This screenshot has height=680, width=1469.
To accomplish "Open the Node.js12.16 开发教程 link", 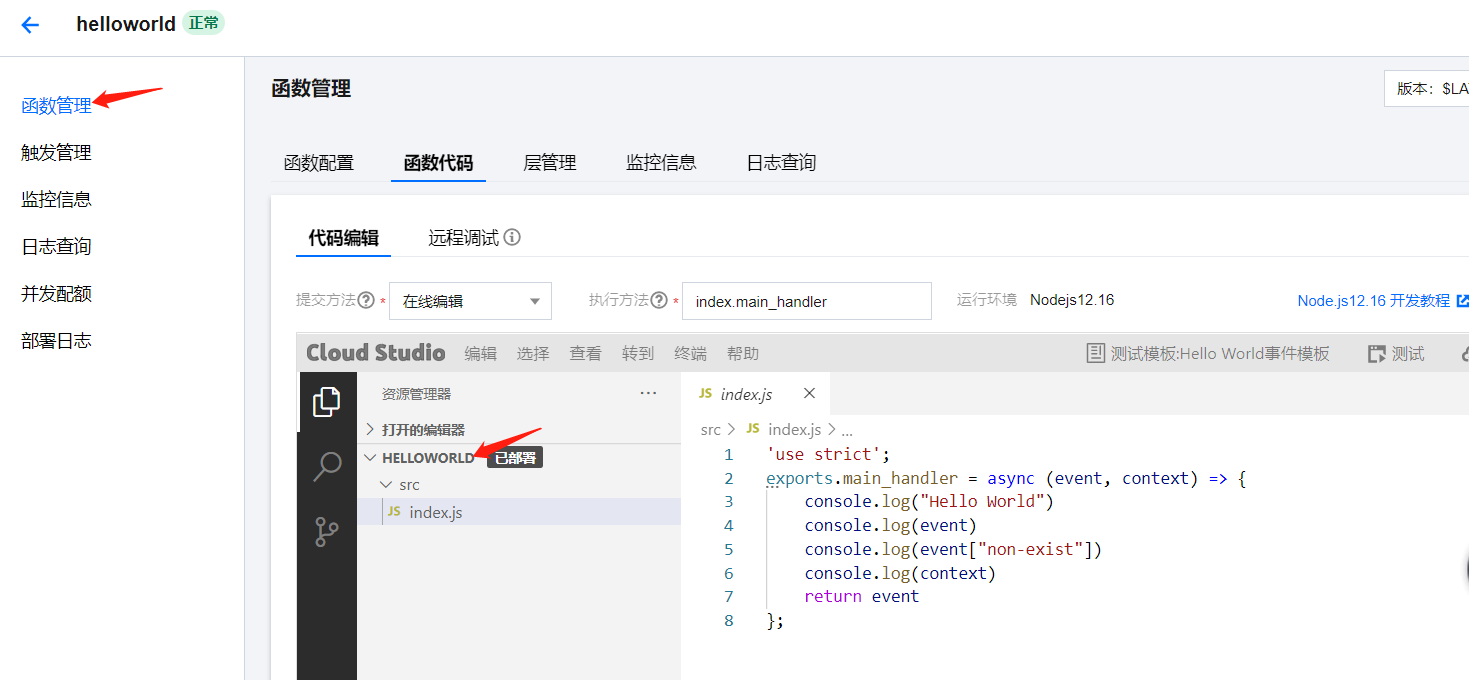I will tap(1373, 301).
